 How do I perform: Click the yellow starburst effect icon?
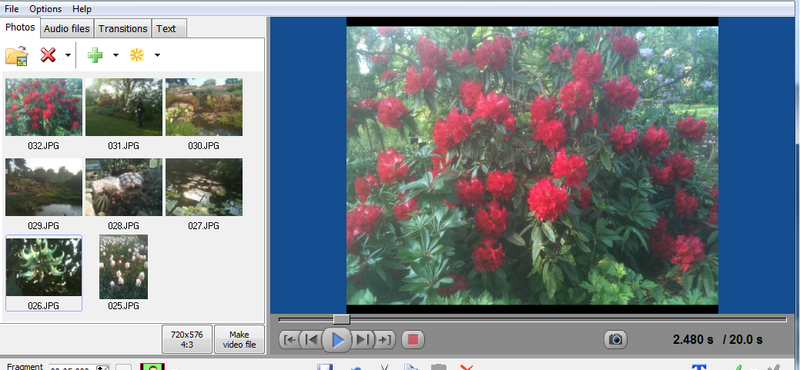137,55
